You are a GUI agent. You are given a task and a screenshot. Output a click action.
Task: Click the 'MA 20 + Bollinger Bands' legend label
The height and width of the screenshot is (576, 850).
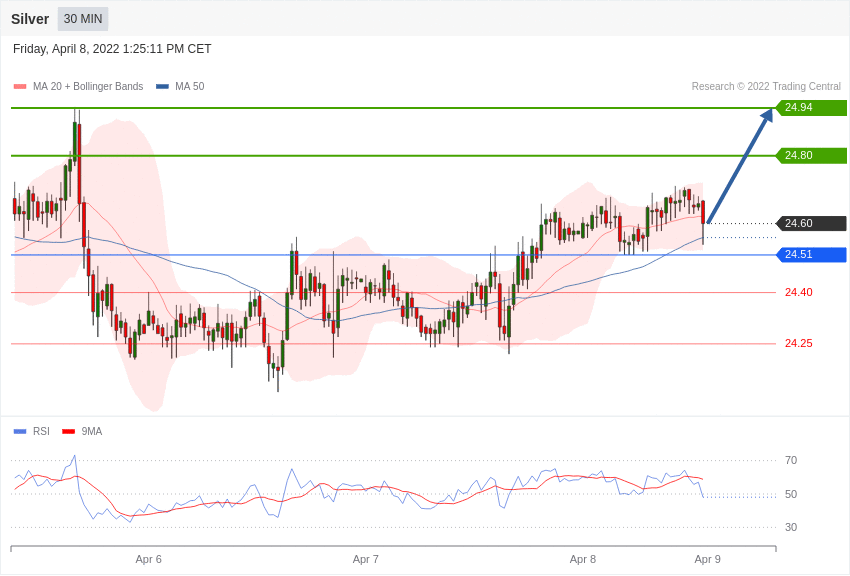pos(88,86)
